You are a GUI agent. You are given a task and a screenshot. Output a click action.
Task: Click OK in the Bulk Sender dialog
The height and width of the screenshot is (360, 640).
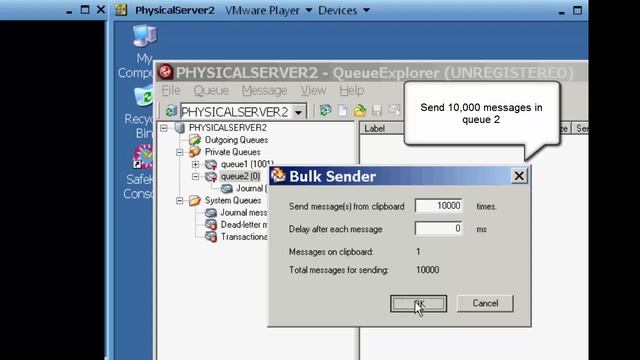418,304
